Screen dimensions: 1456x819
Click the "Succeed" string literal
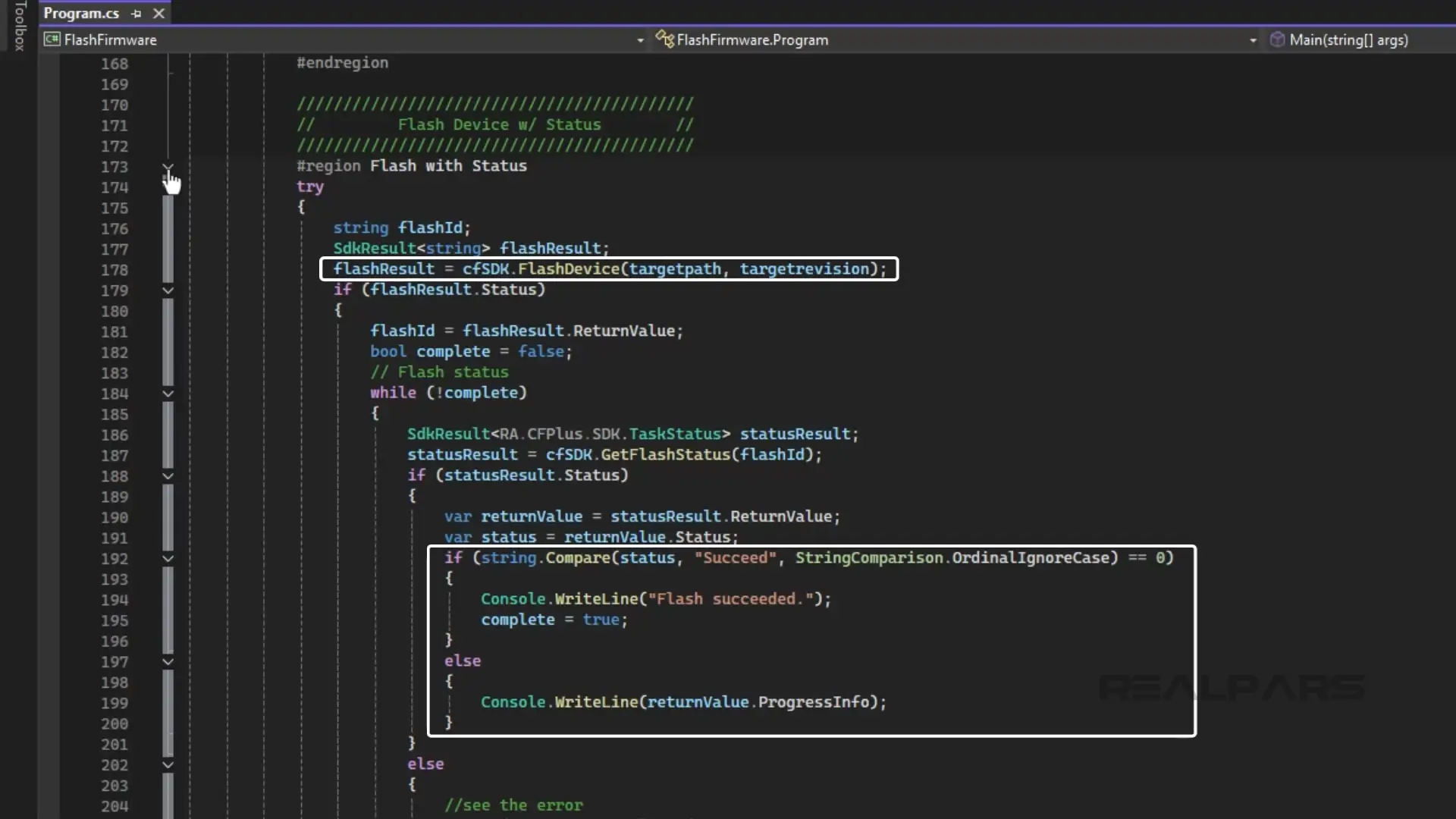pos(735,558)
